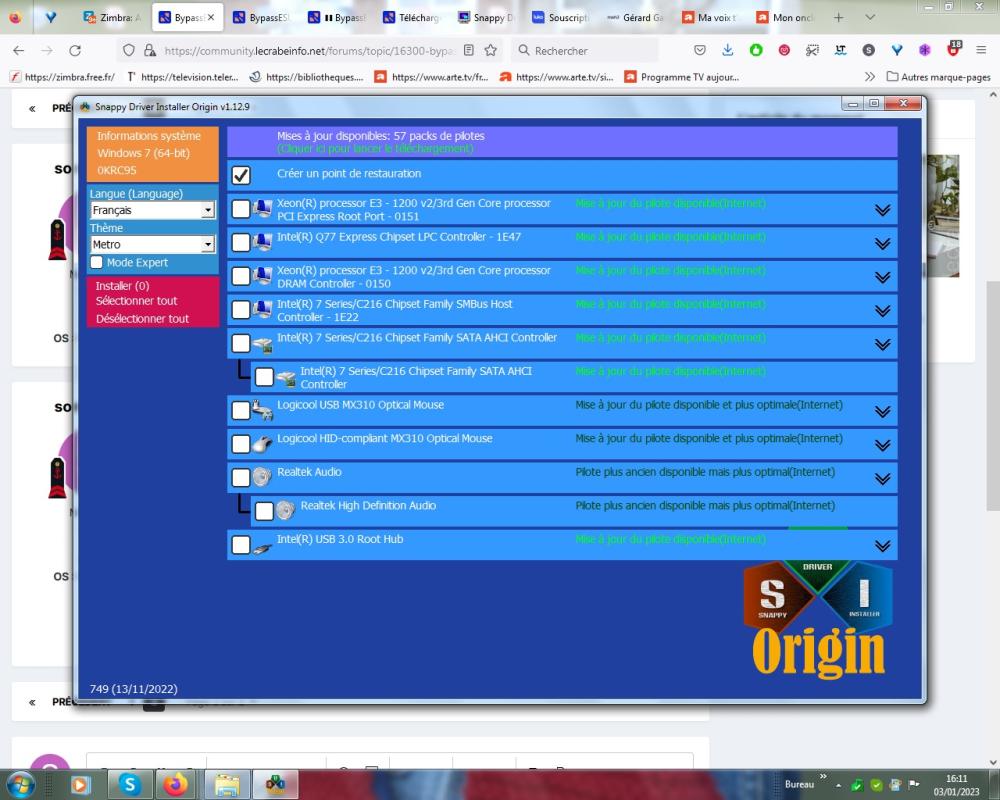Viewport: 1000px width, 800px height.
Task: Uncheck Créer un point de restauration
Action: point(240,175)
